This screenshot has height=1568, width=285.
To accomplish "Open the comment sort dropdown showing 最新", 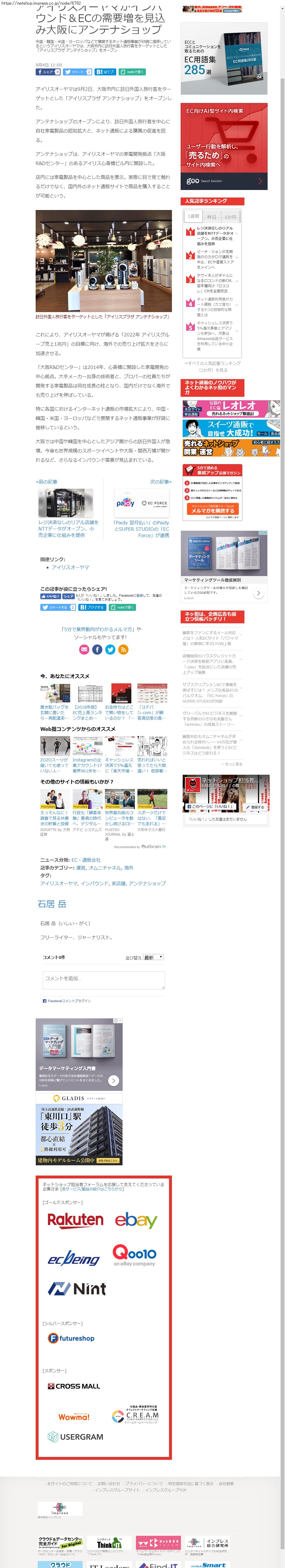I will (153, 957).
